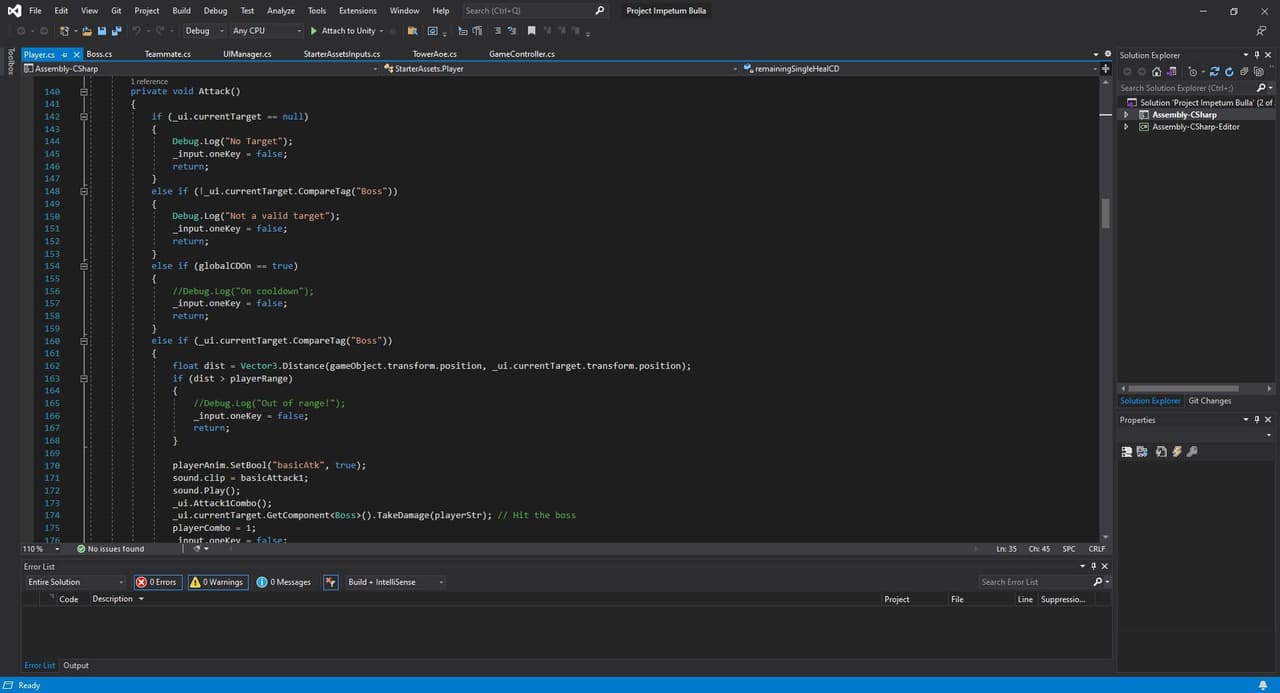The height and width of the screenshot is (693, 1280).
Task: Toggle the 0 Warnings filter
Action: point(217,582)
